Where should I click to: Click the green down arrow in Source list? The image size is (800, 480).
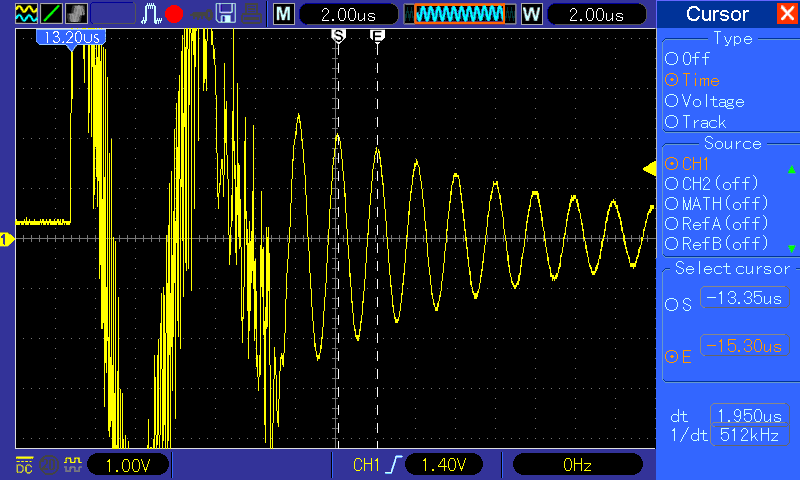coord(792,248)
